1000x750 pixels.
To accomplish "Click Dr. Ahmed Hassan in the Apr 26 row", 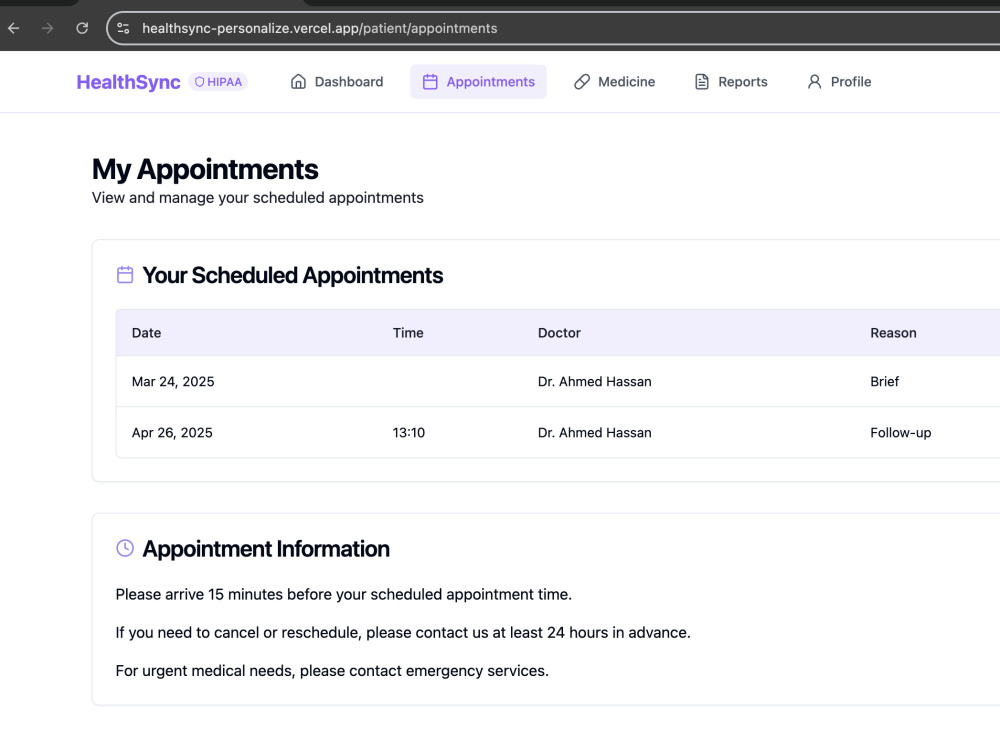I will pyautogui.click(x=594, y=432).
